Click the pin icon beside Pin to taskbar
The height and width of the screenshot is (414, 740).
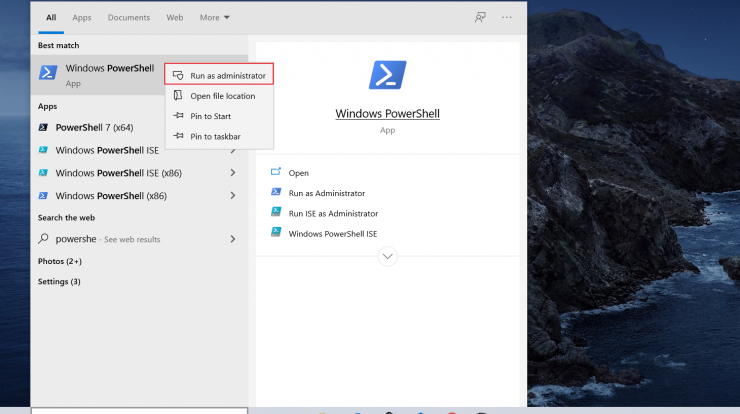click(178, 136)
